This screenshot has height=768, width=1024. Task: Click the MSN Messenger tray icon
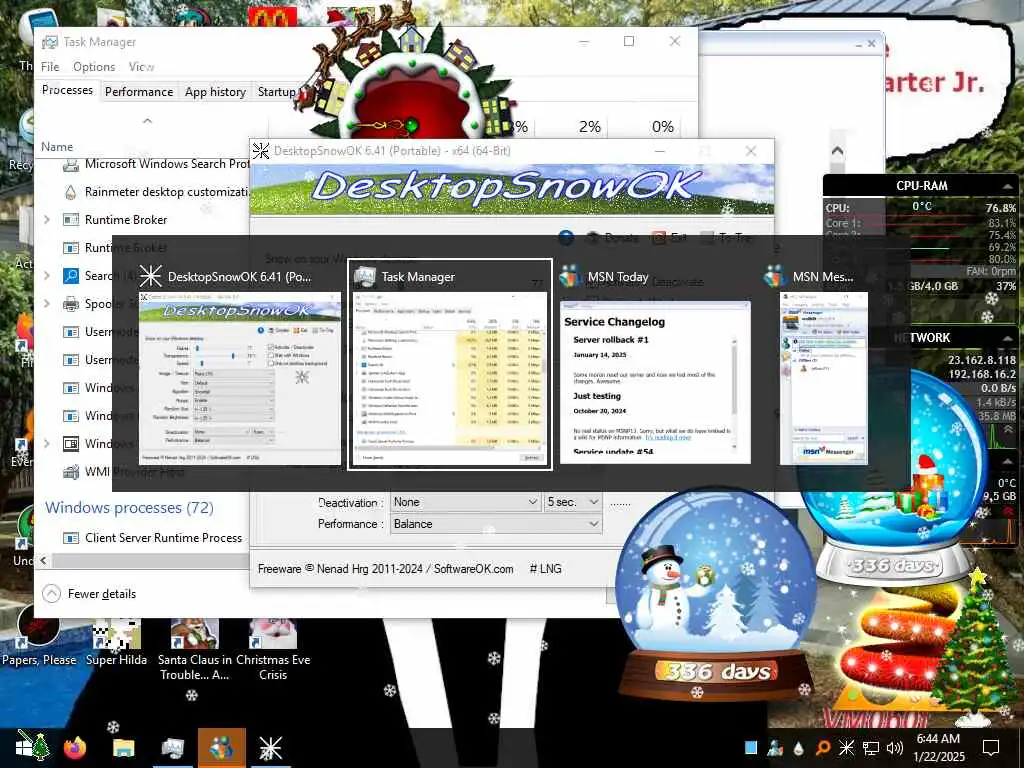click(775, 748)
